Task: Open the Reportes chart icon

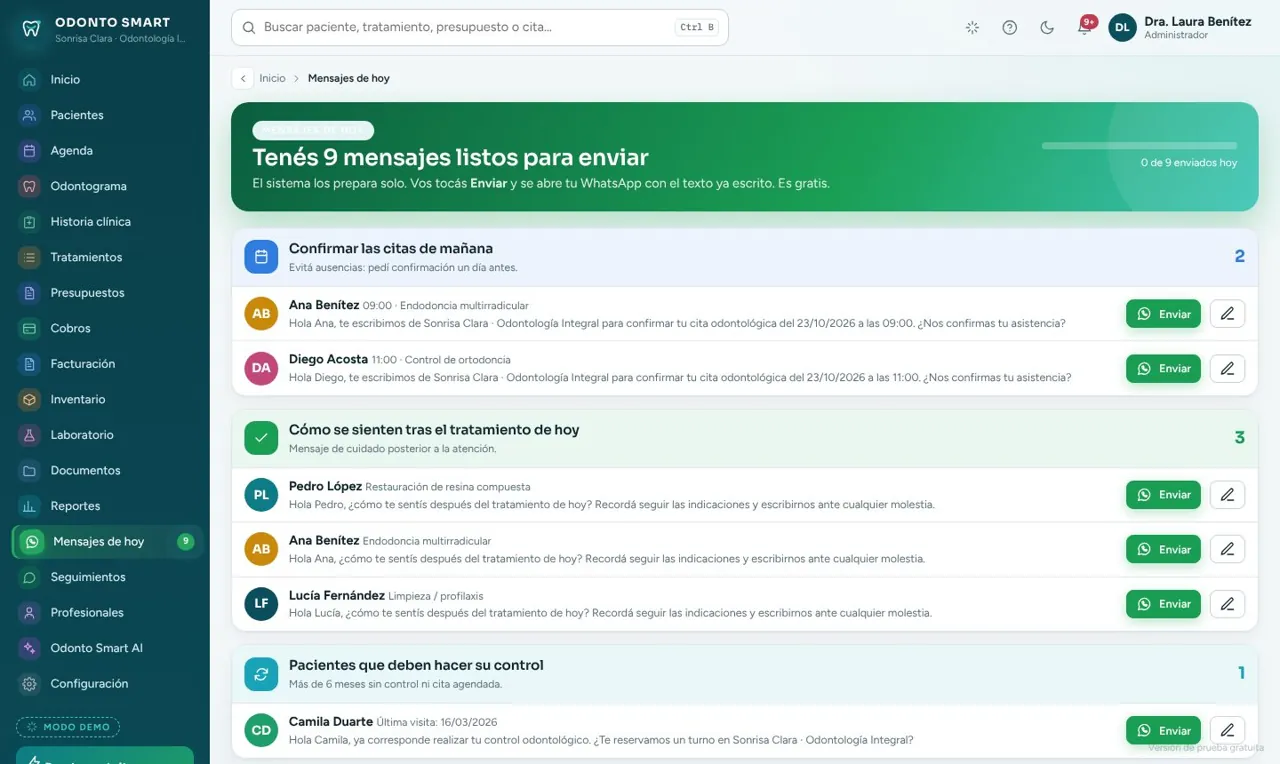Action: coord(30,506)
